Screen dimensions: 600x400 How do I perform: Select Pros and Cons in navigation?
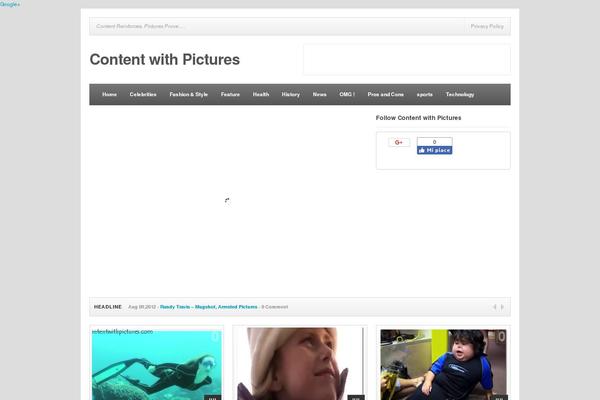click(x=385, y=94)
